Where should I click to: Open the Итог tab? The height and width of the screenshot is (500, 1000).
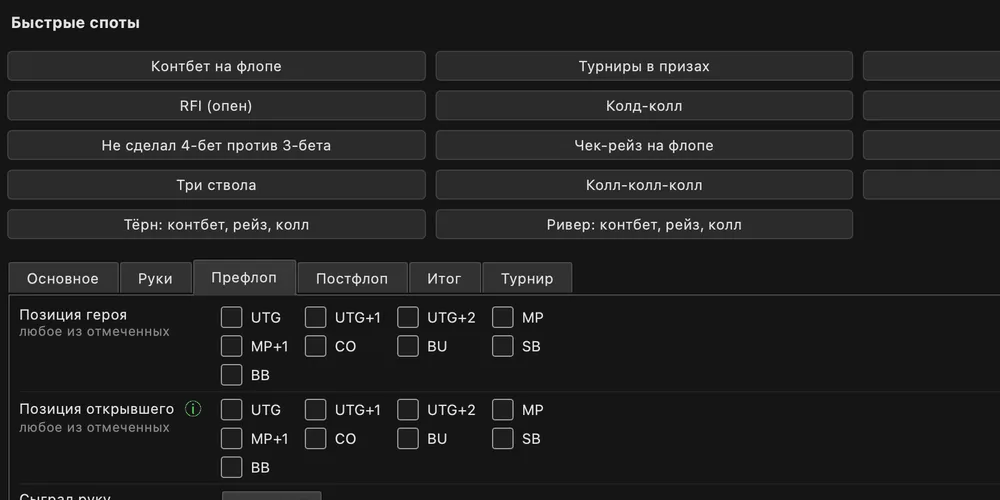445,278
